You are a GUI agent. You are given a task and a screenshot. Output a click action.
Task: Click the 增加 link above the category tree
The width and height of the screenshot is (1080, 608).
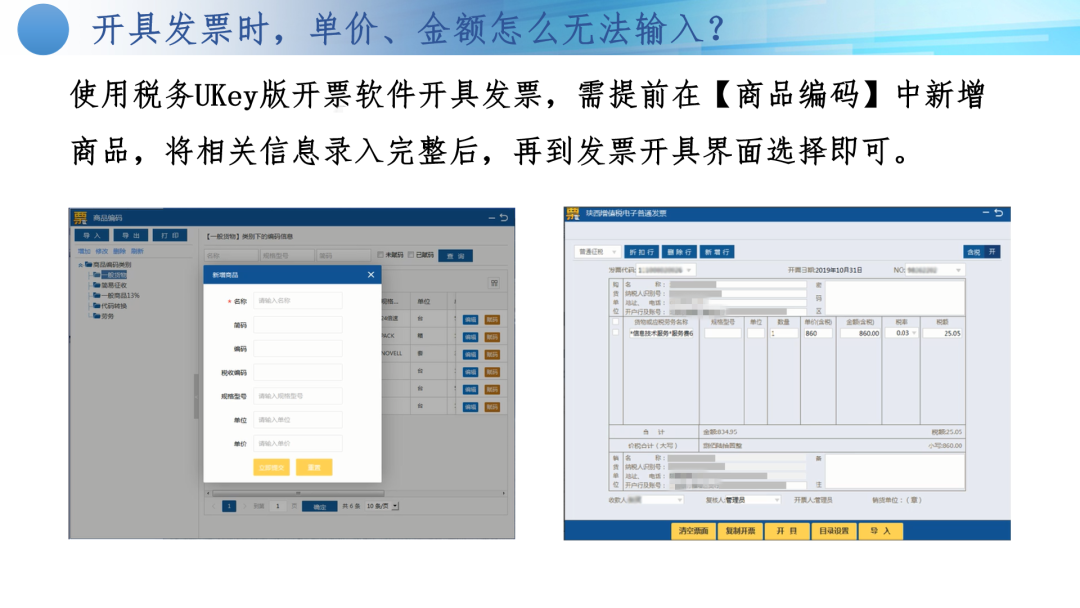[x=84, y=251]
